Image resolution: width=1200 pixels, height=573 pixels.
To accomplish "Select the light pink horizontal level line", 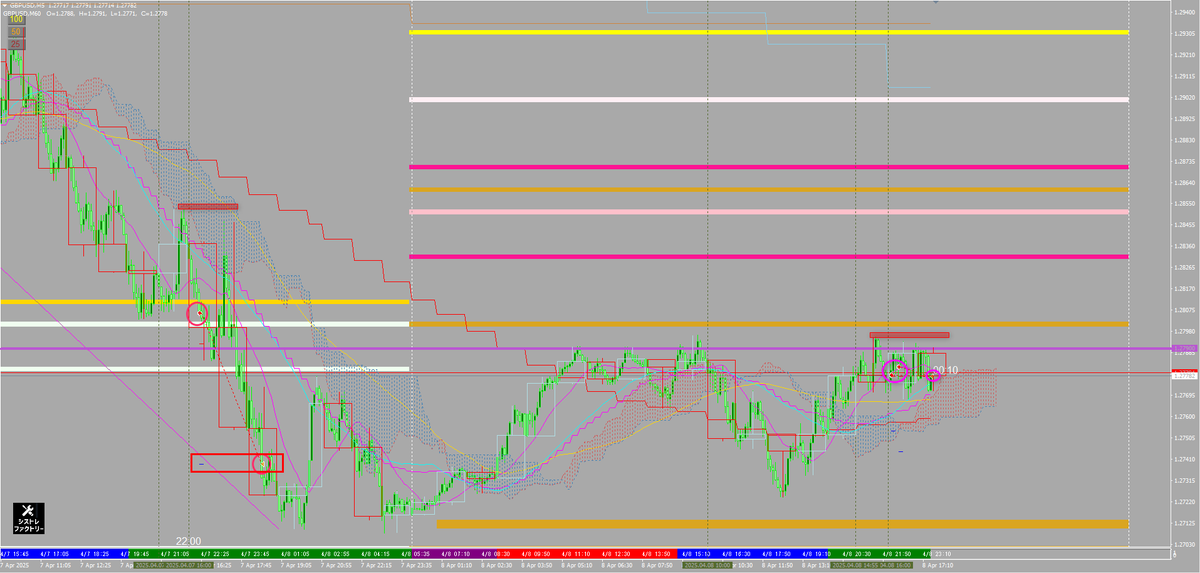I will [x=769, y=212].
